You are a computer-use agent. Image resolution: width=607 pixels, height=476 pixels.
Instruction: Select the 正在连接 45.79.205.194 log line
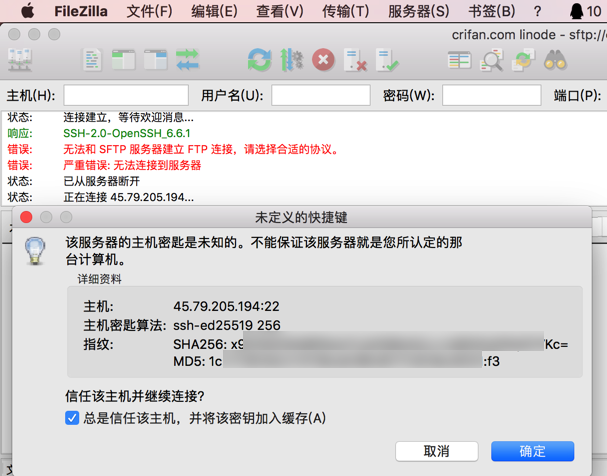129,197
